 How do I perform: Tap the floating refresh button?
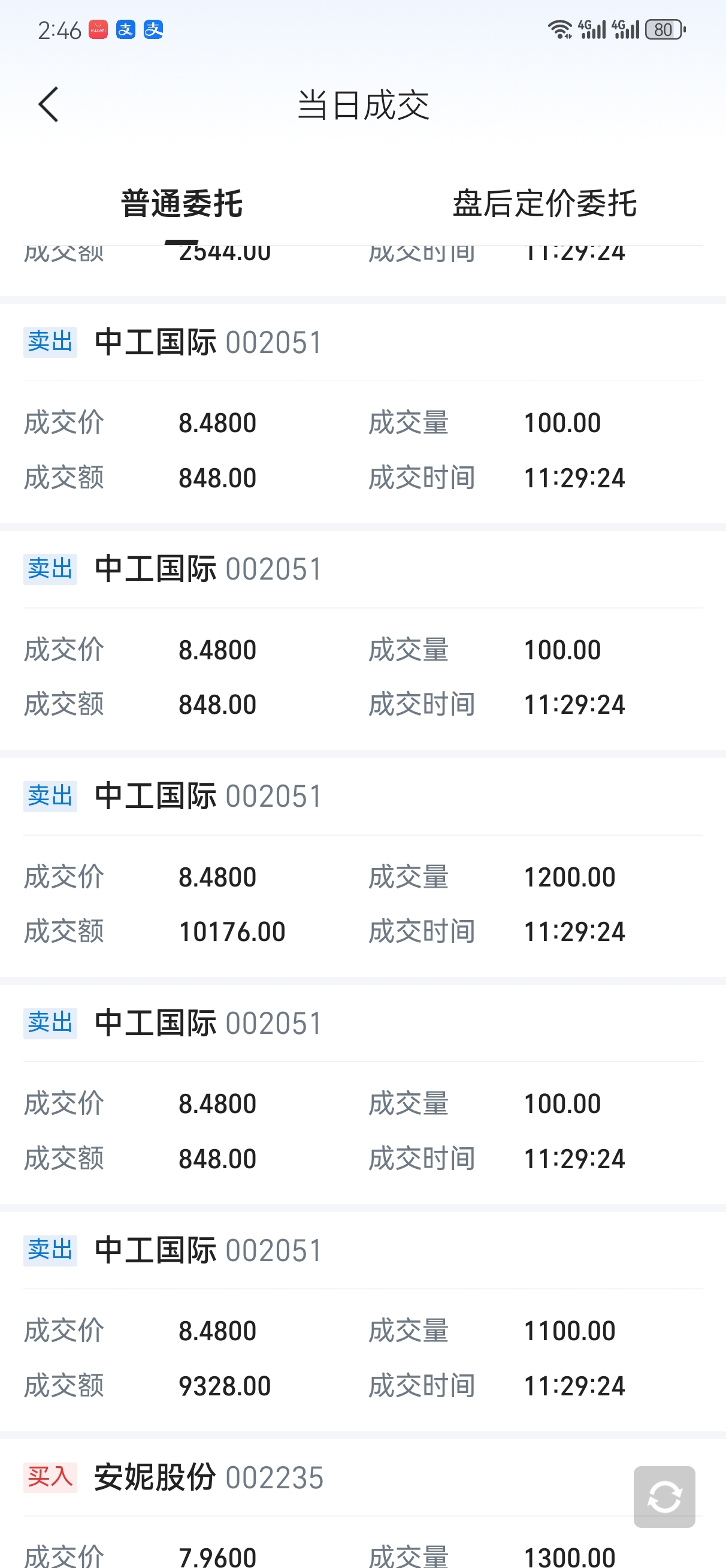pos(664,1496)
